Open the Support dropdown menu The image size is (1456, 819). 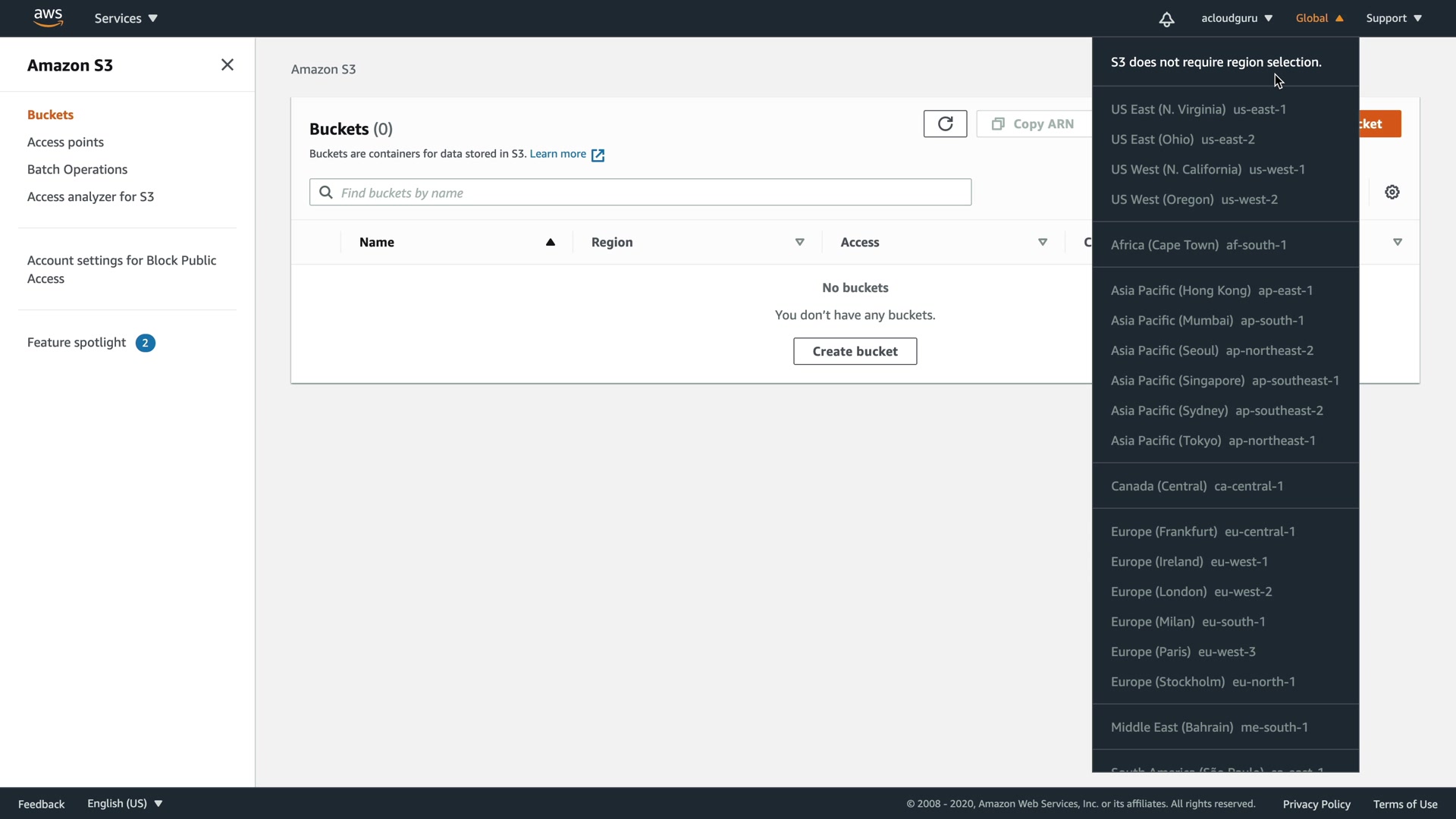[1394, 18]
